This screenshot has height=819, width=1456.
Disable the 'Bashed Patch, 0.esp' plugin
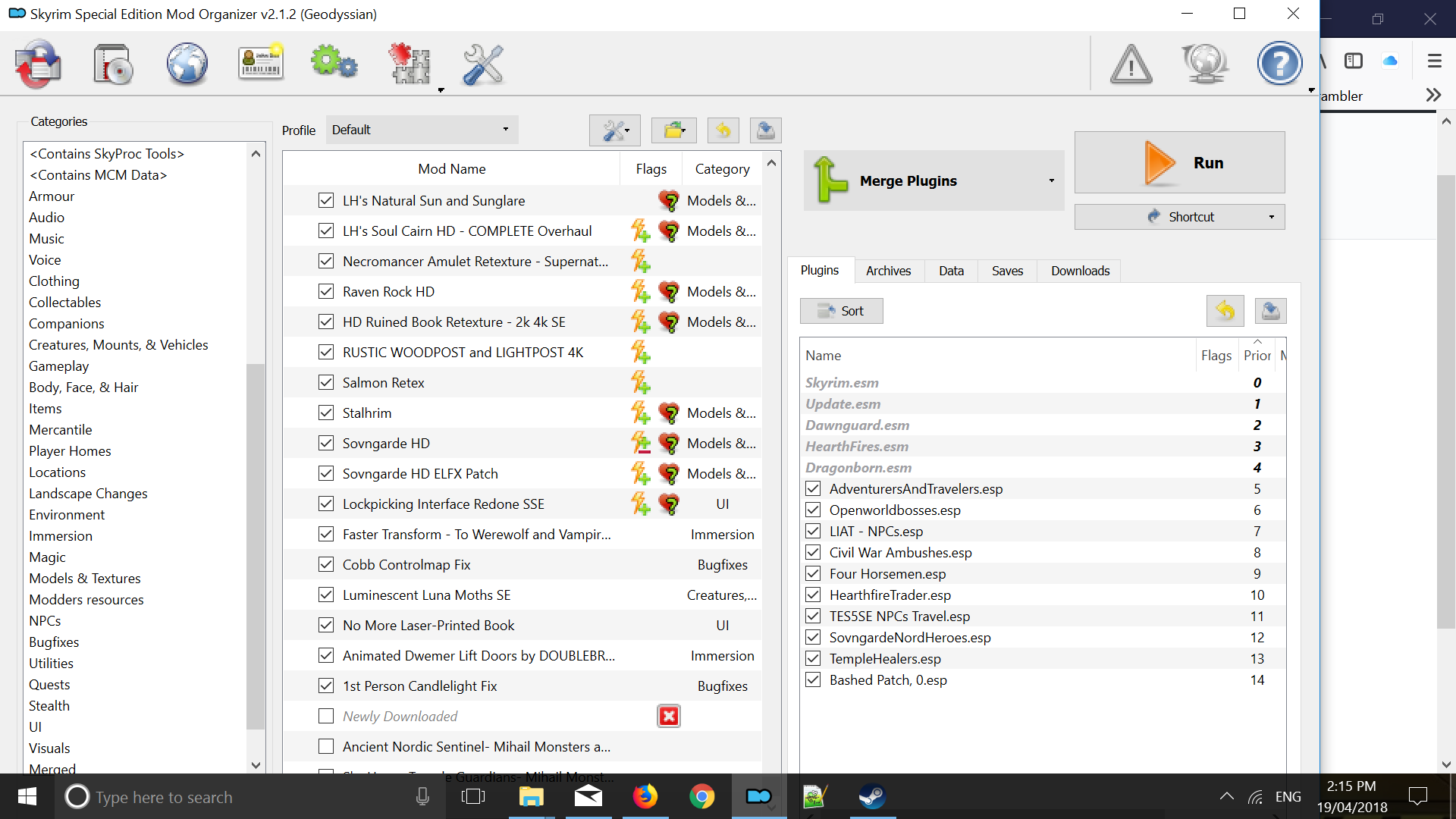tap(812, 679)
